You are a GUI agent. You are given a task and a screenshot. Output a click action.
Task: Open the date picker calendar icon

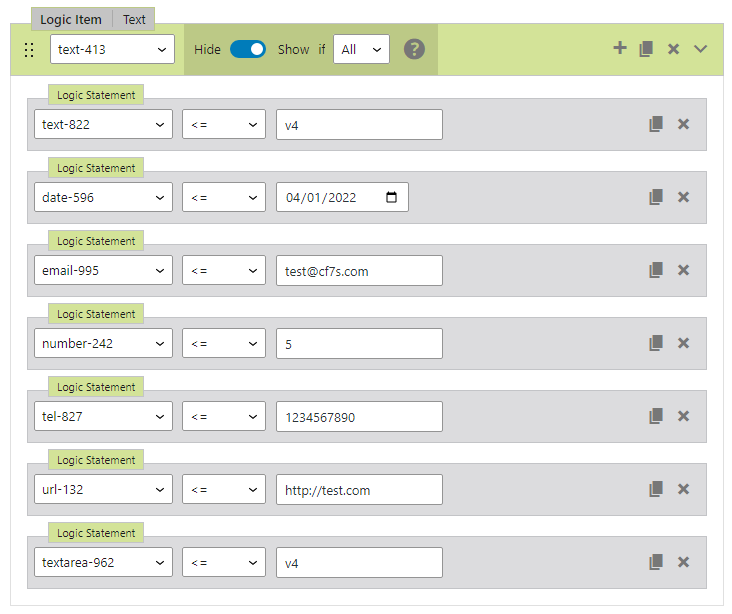point(391,197)
